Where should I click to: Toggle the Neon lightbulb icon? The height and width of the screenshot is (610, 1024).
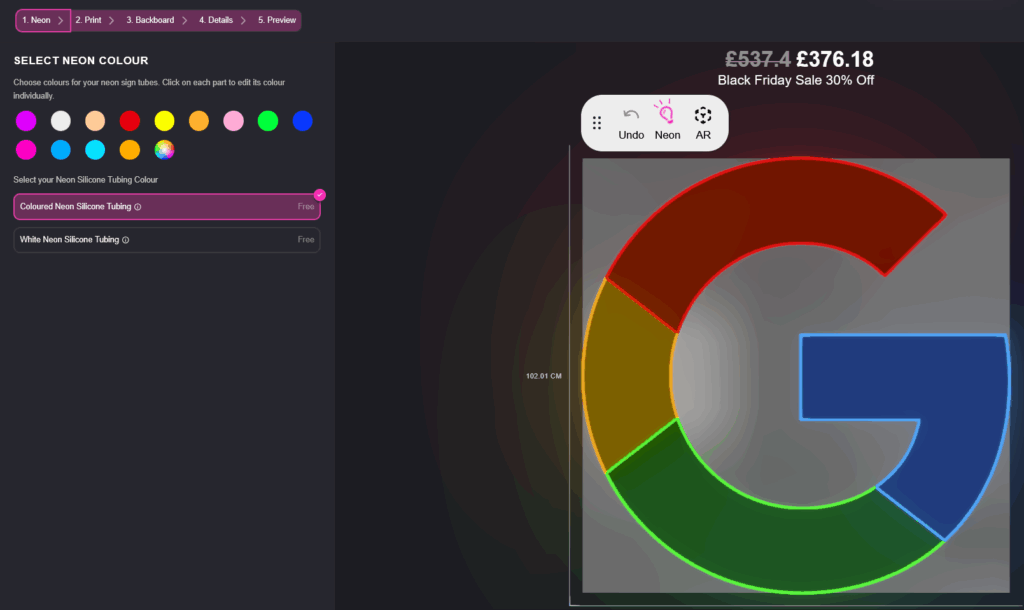667,113
